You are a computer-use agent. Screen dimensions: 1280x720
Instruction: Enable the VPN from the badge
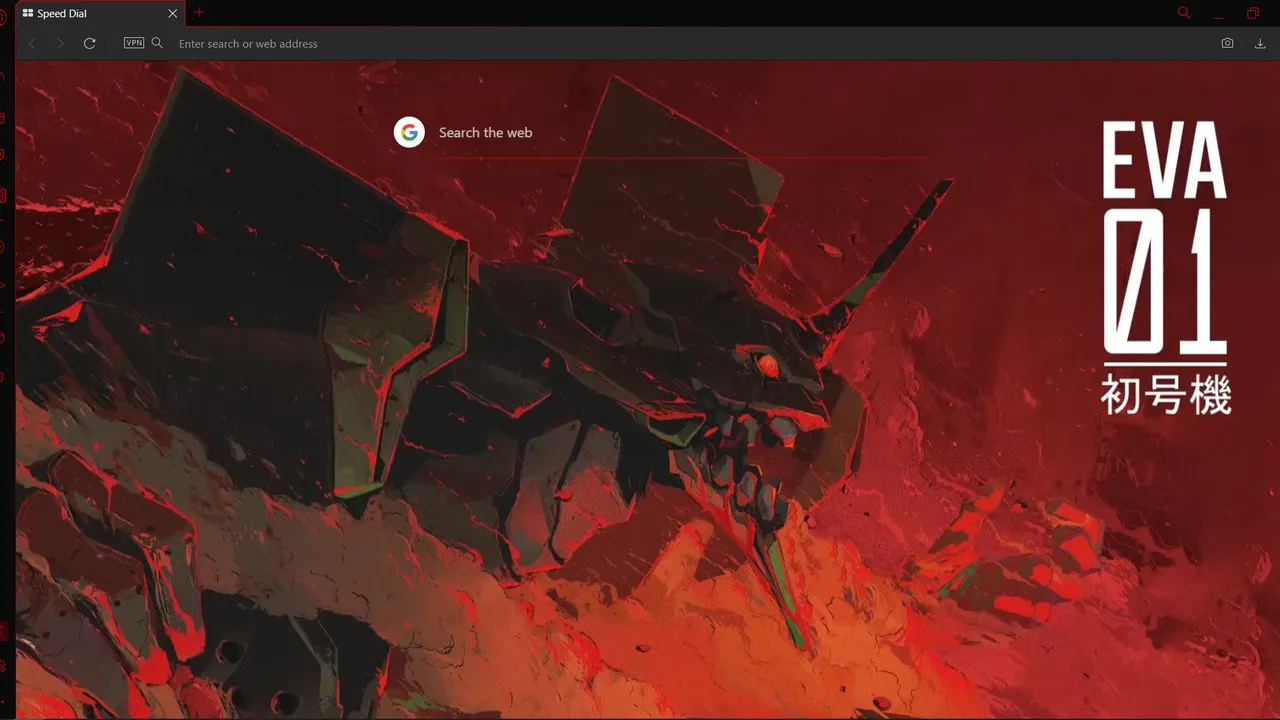click(x=133, y=43)
